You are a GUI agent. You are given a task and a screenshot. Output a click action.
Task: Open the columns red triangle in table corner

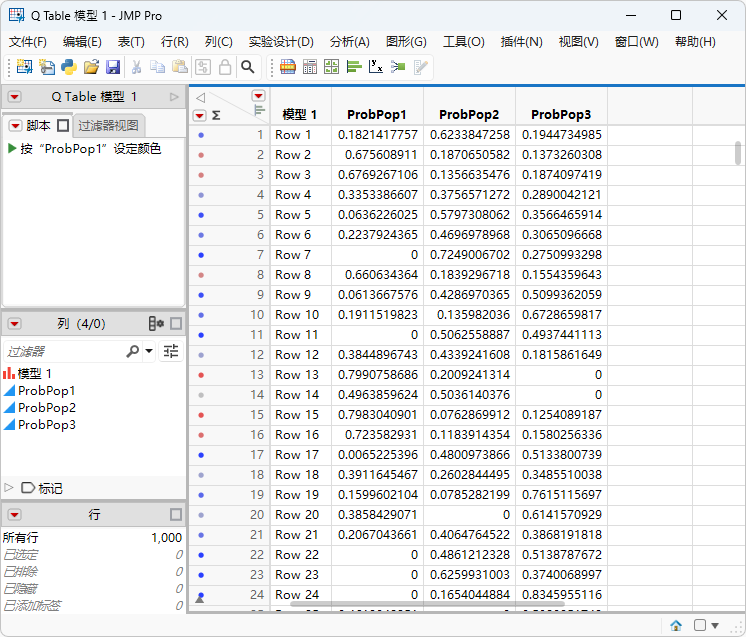pos(258,96)
